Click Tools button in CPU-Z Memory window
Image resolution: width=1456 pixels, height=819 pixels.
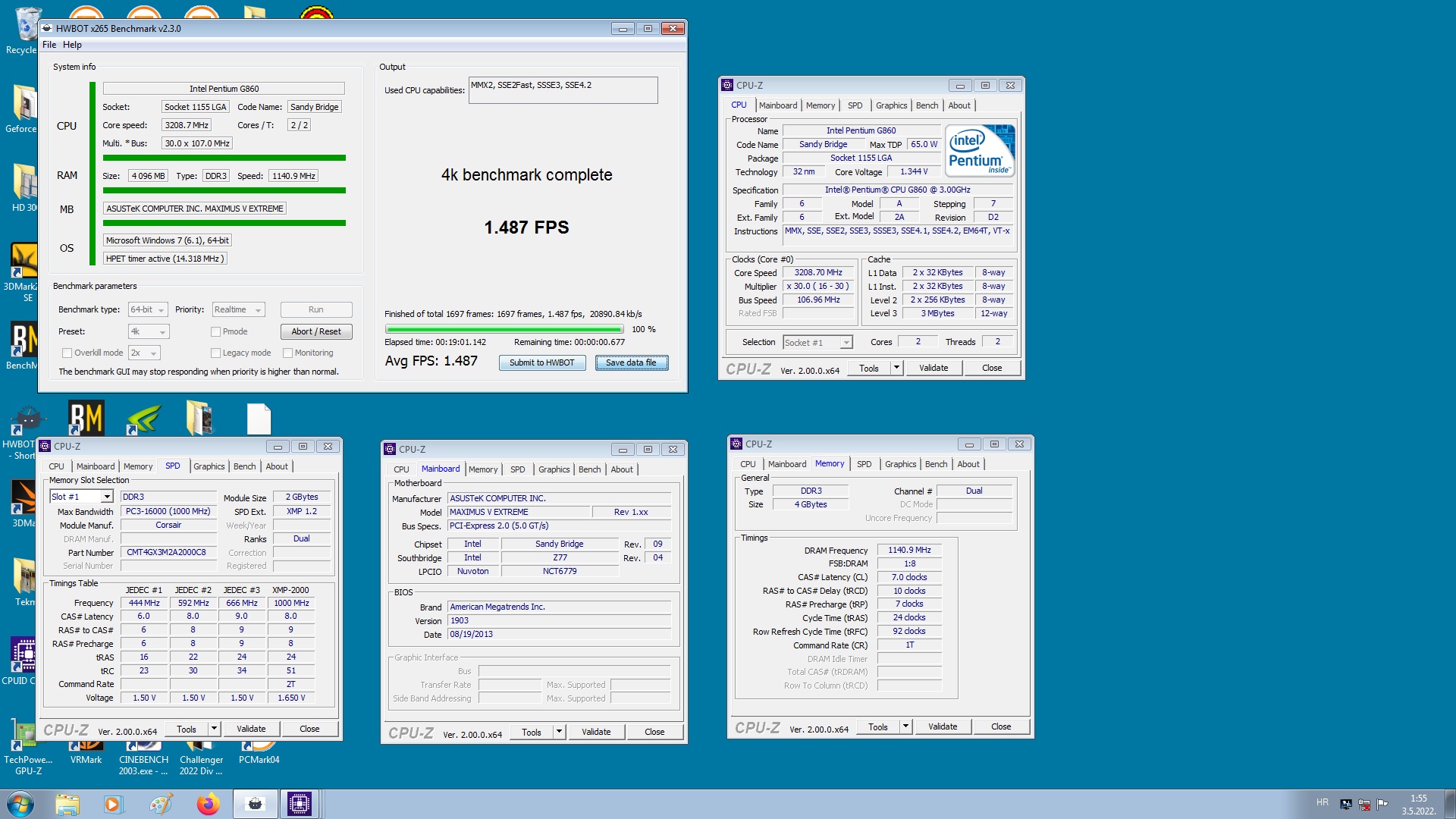click(x=878, y=726)
